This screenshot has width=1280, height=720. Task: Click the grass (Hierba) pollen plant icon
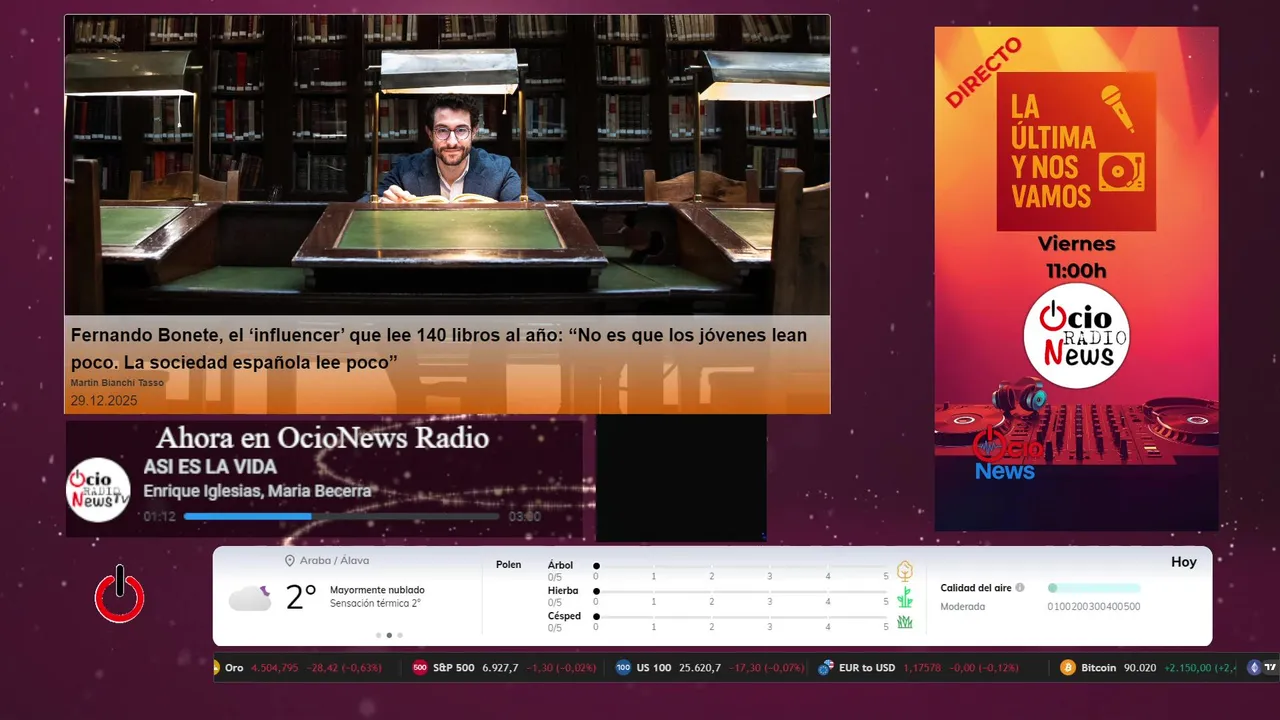[x=905, y=598]
